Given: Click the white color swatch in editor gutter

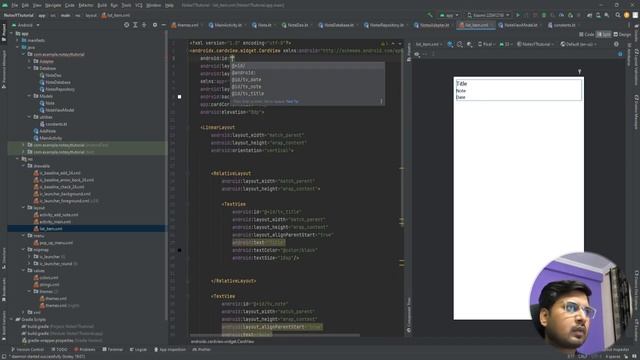Looking at the screenshot, I should (x=180, y=97).
